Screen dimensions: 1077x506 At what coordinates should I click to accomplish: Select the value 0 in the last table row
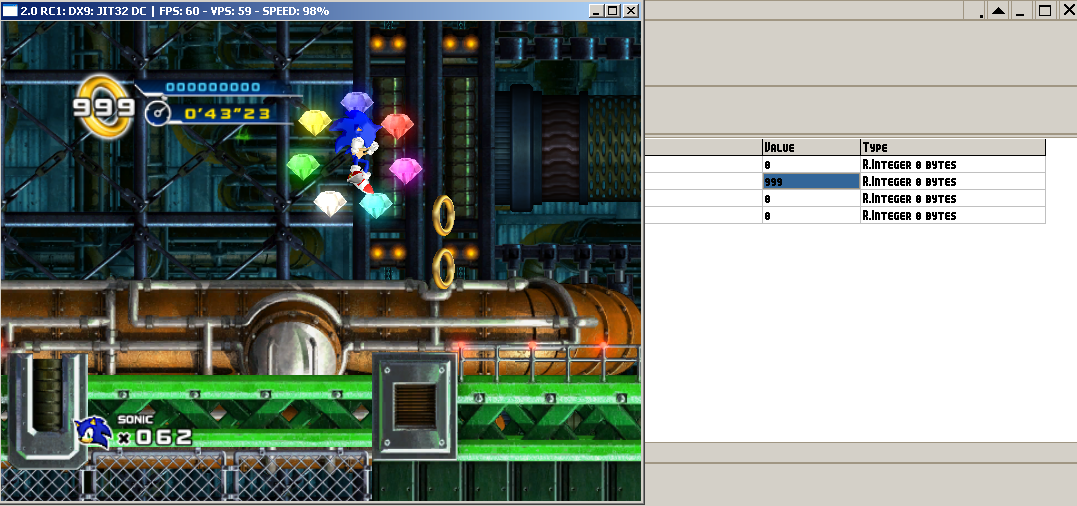811,216
